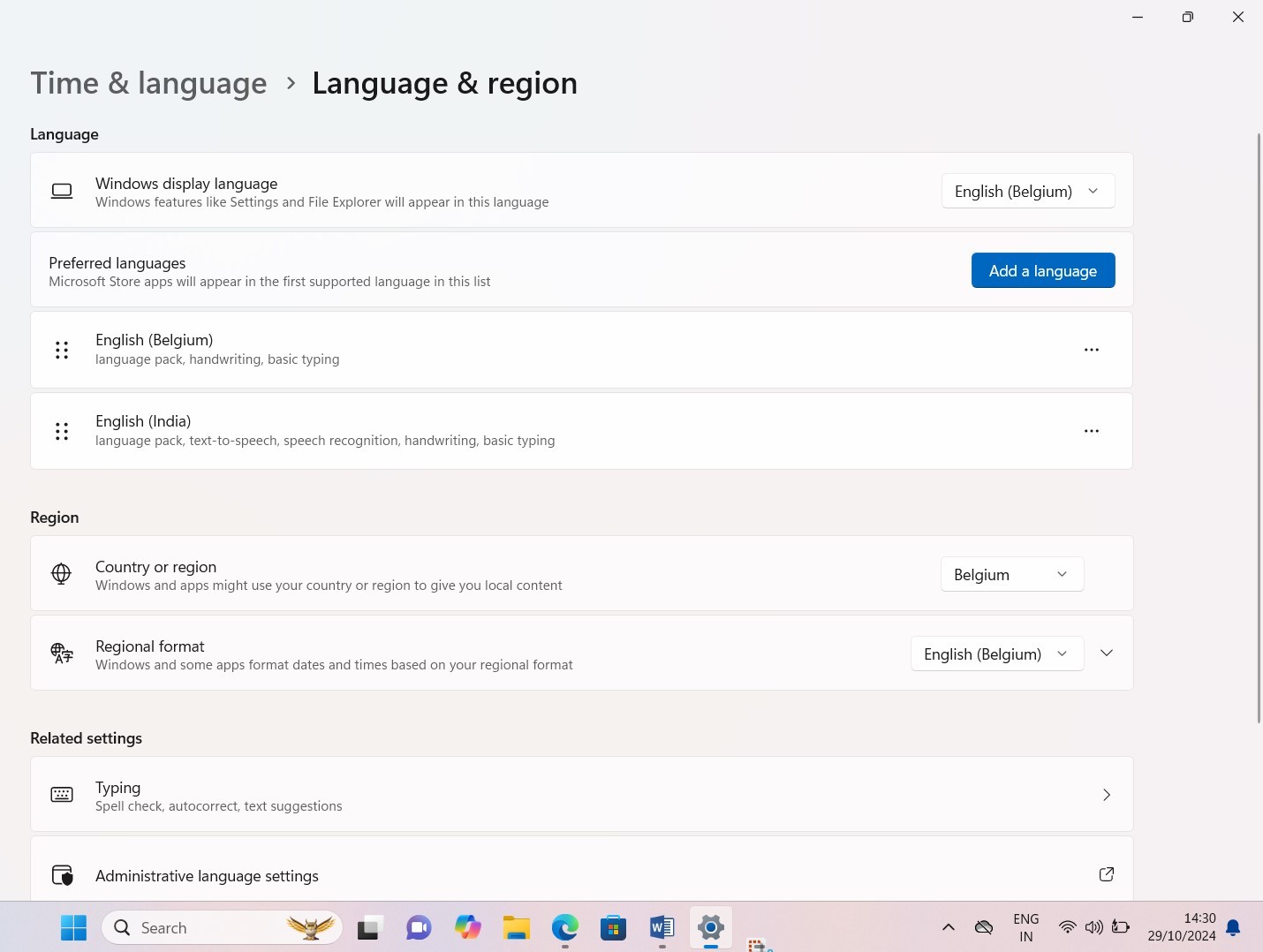Click the volume icon in the system tray
The width and height of the screenshot is (1263, 952).
[x=1093, y=927]
